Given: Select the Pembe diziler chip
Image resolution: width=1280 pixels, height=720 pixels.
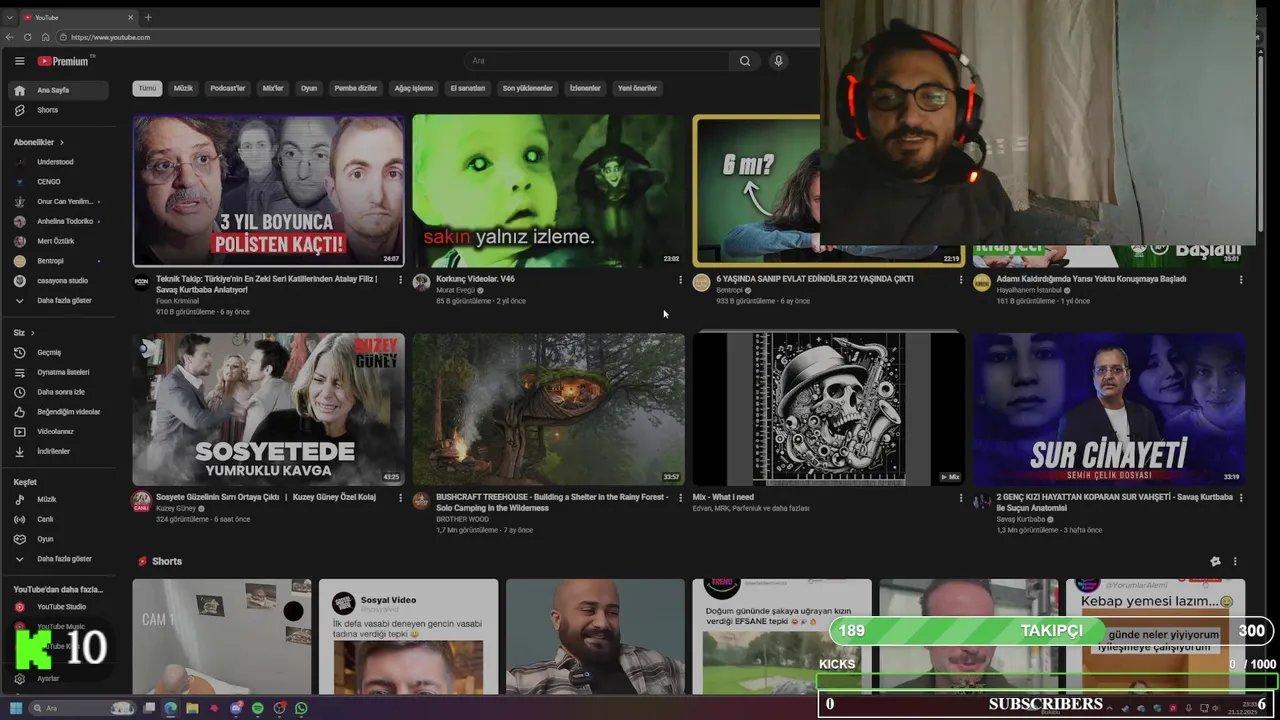Looking at the screenshot, I should point(356,88).
